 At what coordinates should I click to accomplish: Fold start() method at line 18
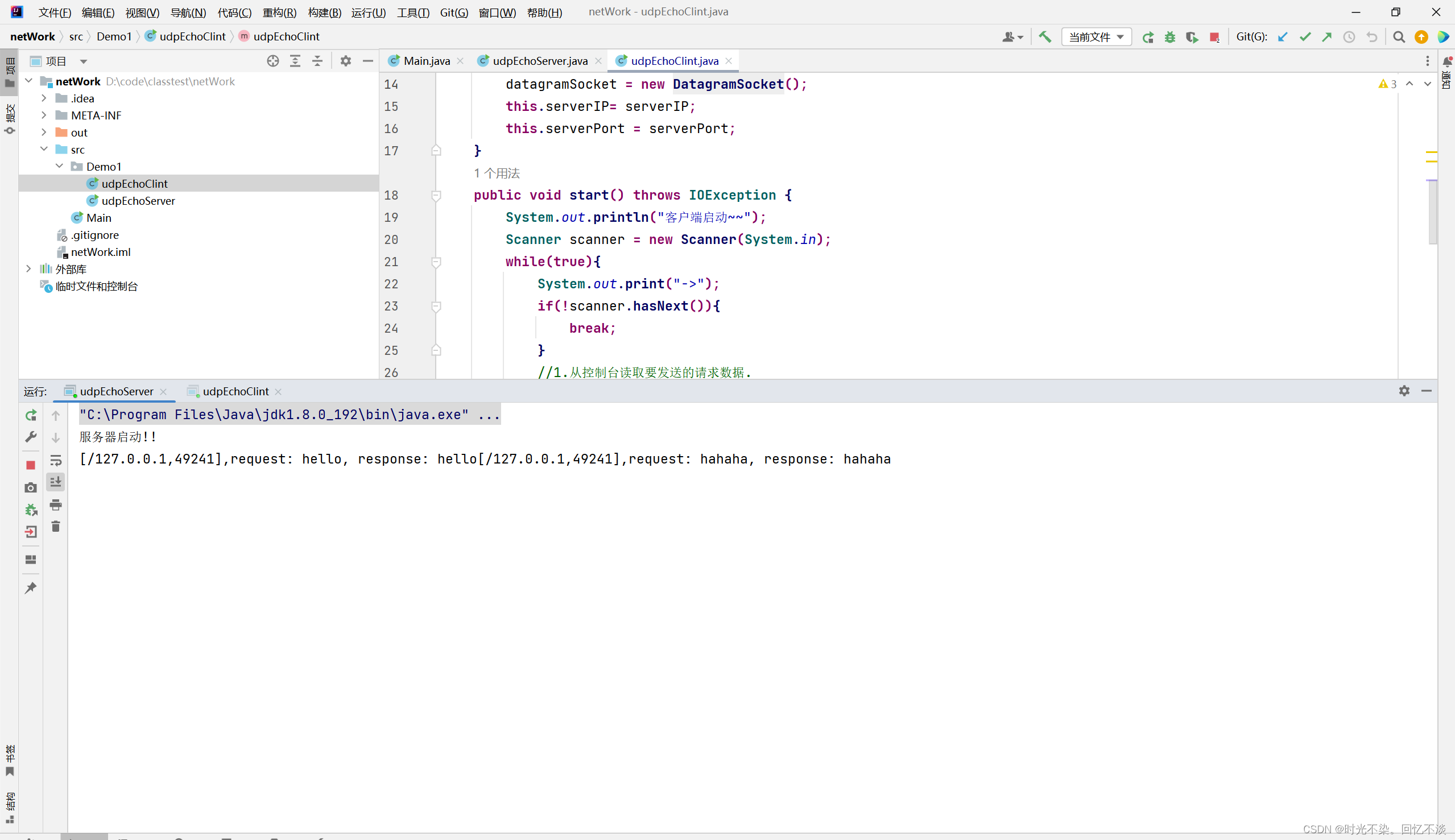pyautogui.click(x=436, y=196)
